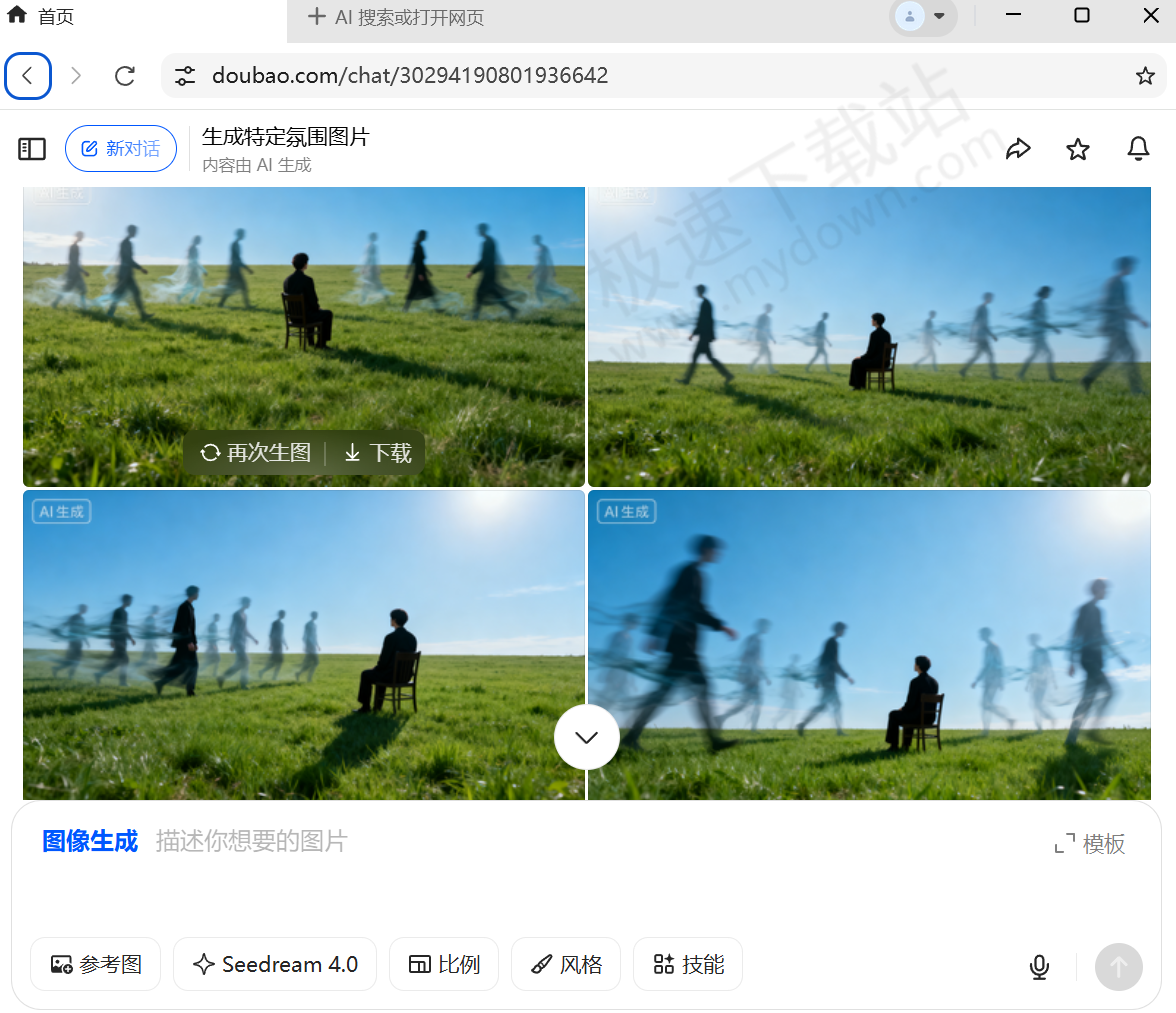Open the 比例 aspect ratio options
The image size is (1176, 1013).
tap(444, 964)
